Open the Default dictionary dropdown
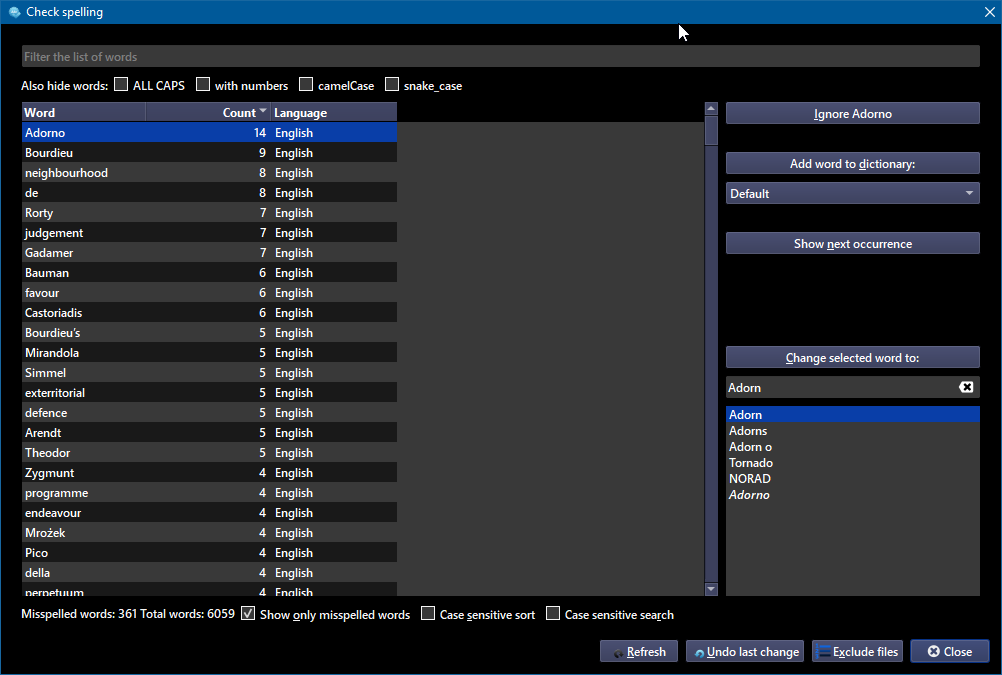Screen dimensions: 1002x675 852,193
